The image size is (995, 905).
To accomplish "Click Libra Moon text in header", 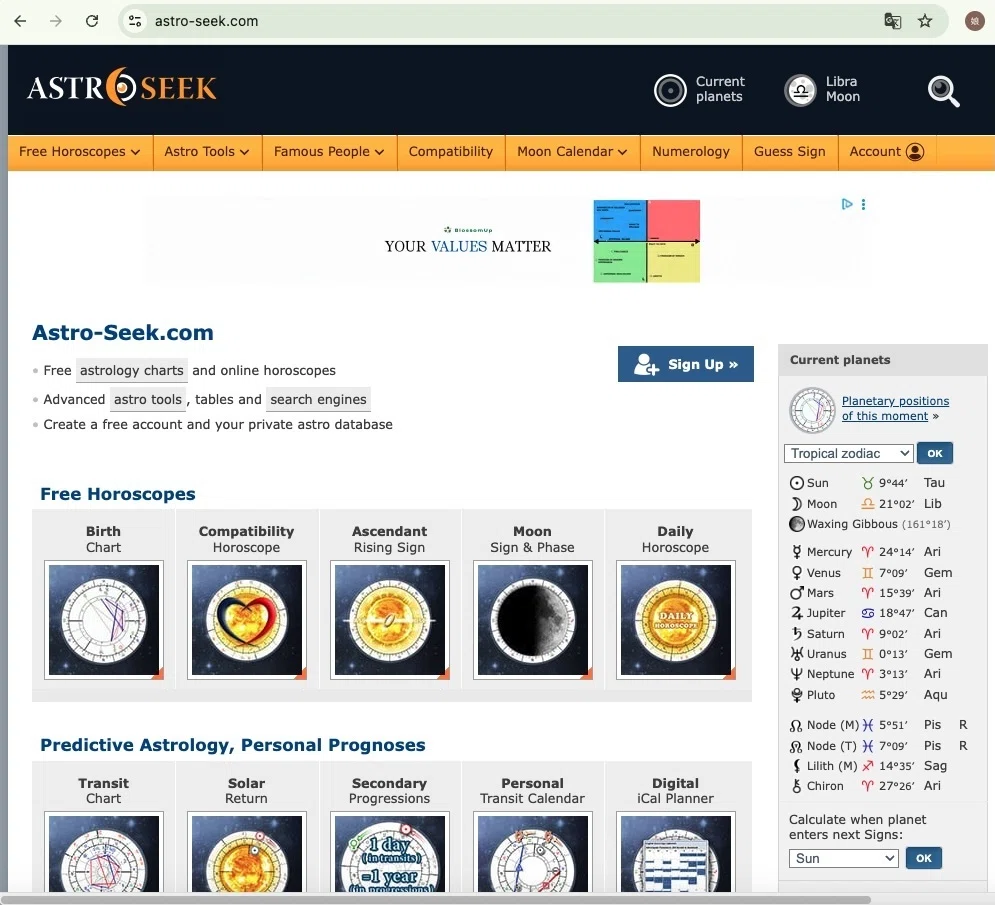I will [x=843, y=89].
